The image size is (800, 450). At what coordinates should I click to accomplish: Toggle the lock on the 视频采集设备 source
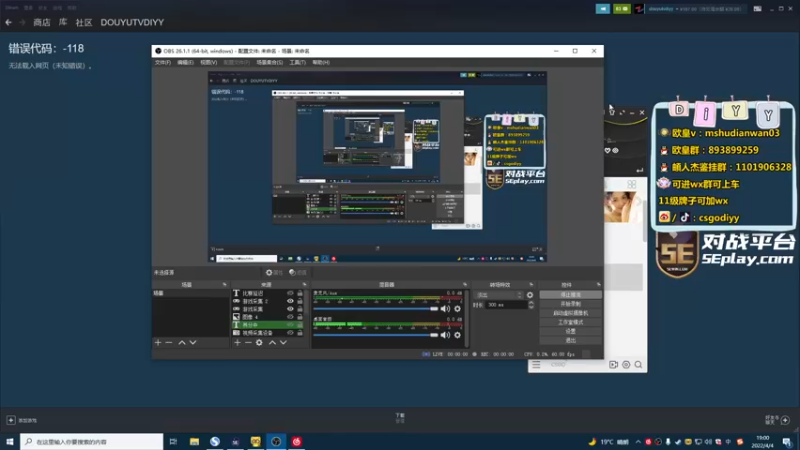300,333
